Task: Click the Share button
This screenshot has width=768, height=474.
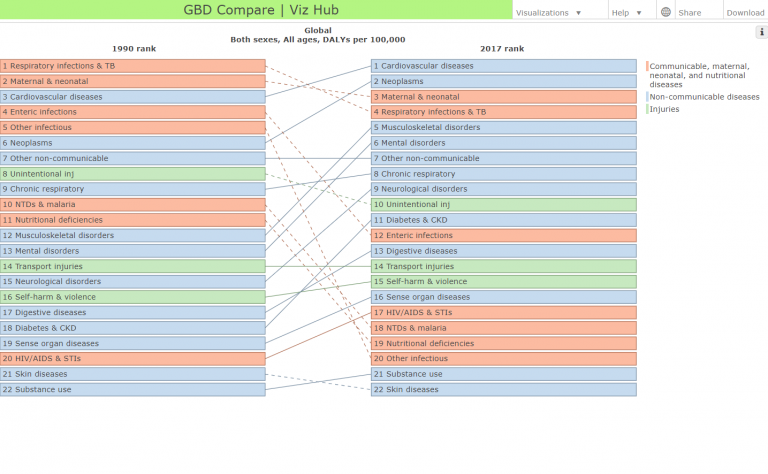Action: click(690, 13)
